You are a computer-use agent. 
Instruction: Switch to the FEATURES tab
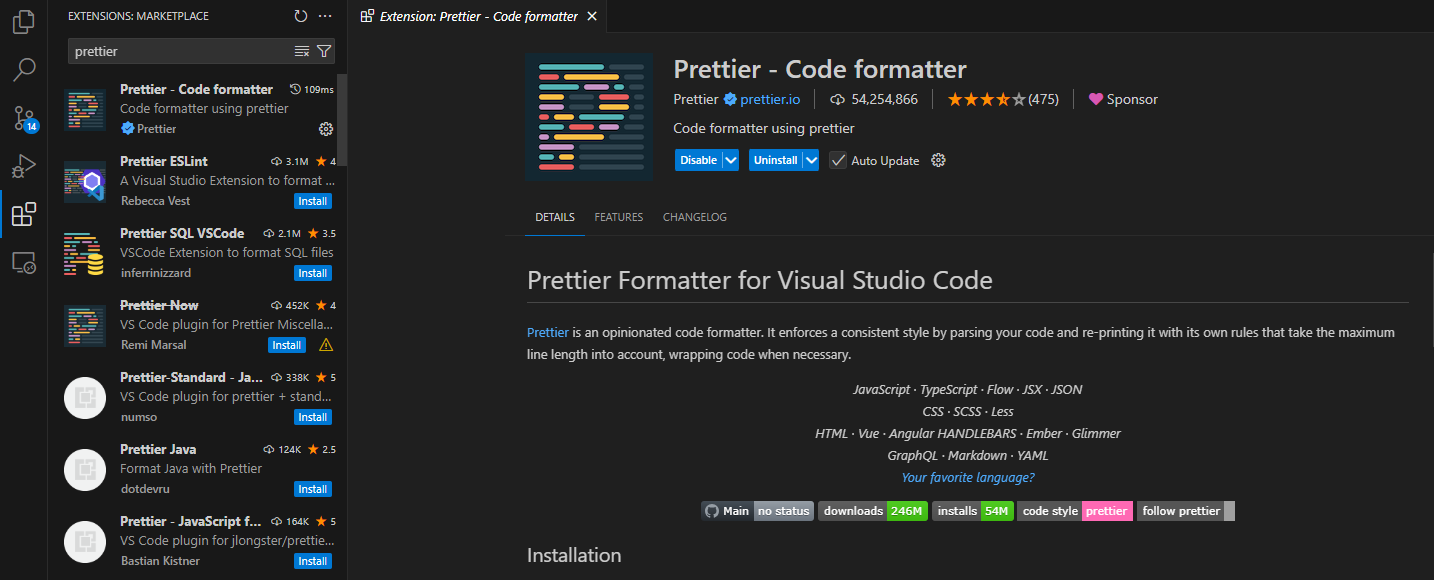coord(619,217)
